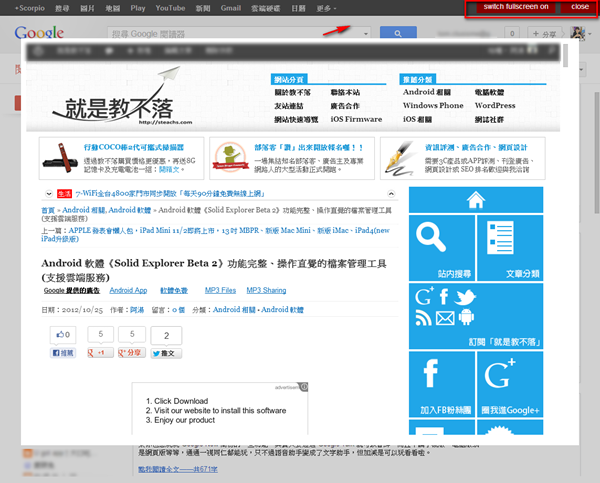
Task: Expand the 更多 dropdown in Google bar
Action: (324, 7)
